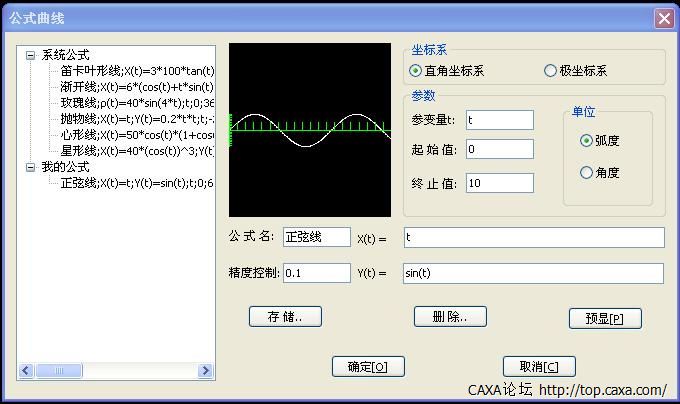Select the 玫瑰线 formula entry
This screenshot has width=680, height=404.
coord(137,103)
